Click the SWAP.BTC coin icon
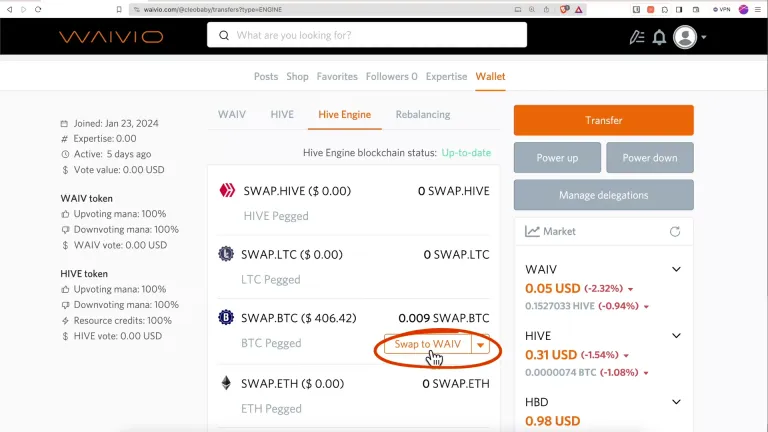768x432 pixels. (x=226, y=317)
